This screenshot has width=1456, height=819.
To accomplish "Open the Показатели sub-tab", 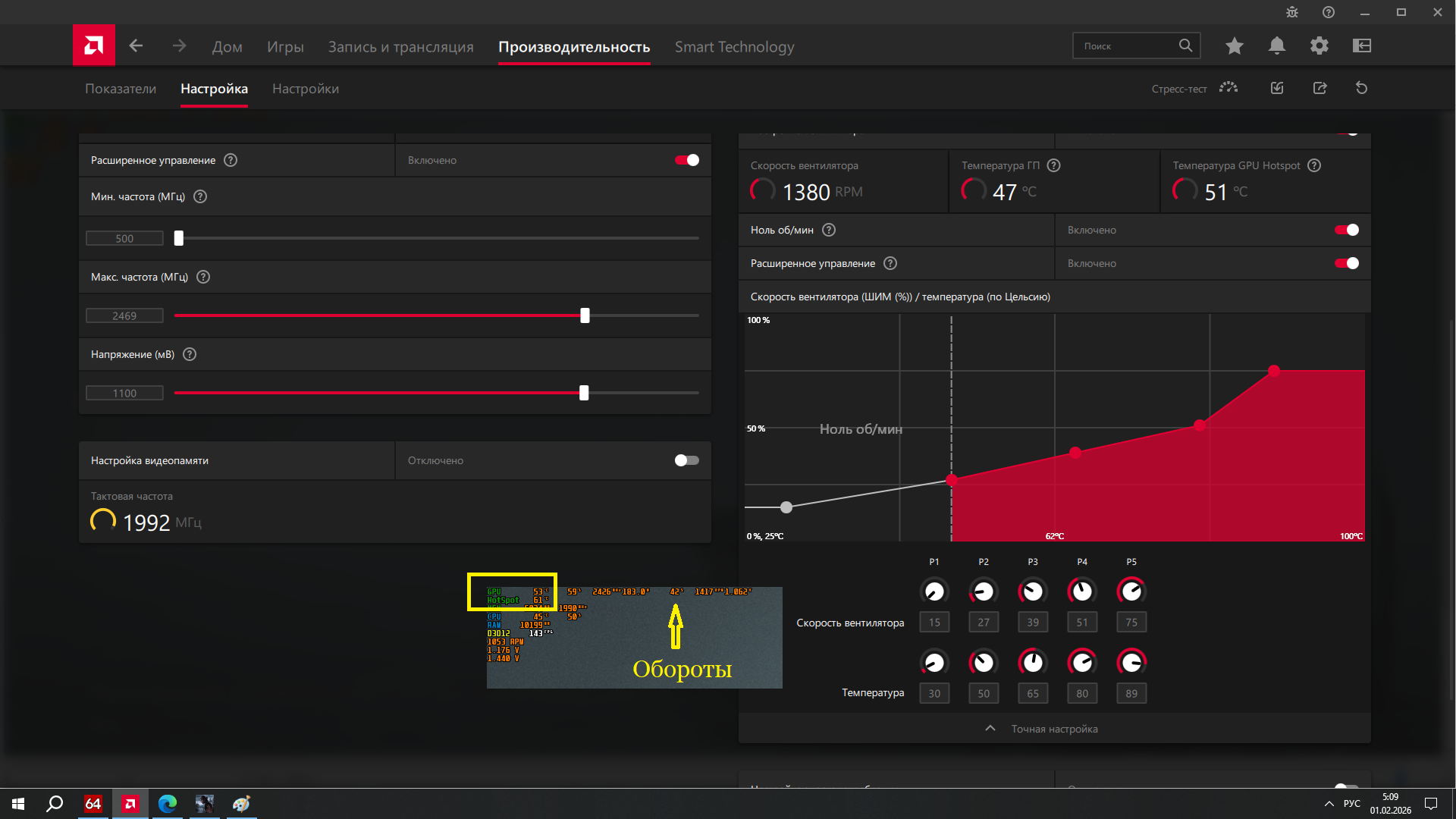I will (x=121, y=89).
